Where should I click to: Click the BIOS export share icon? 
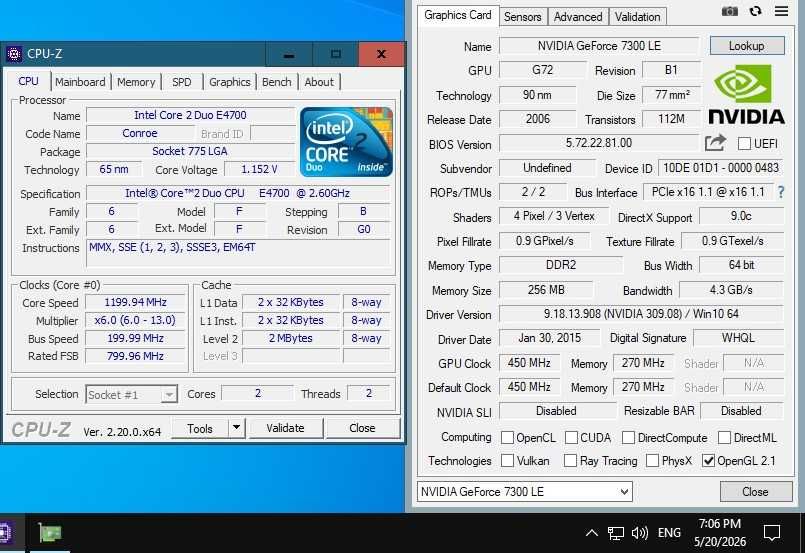coord(715,143)
